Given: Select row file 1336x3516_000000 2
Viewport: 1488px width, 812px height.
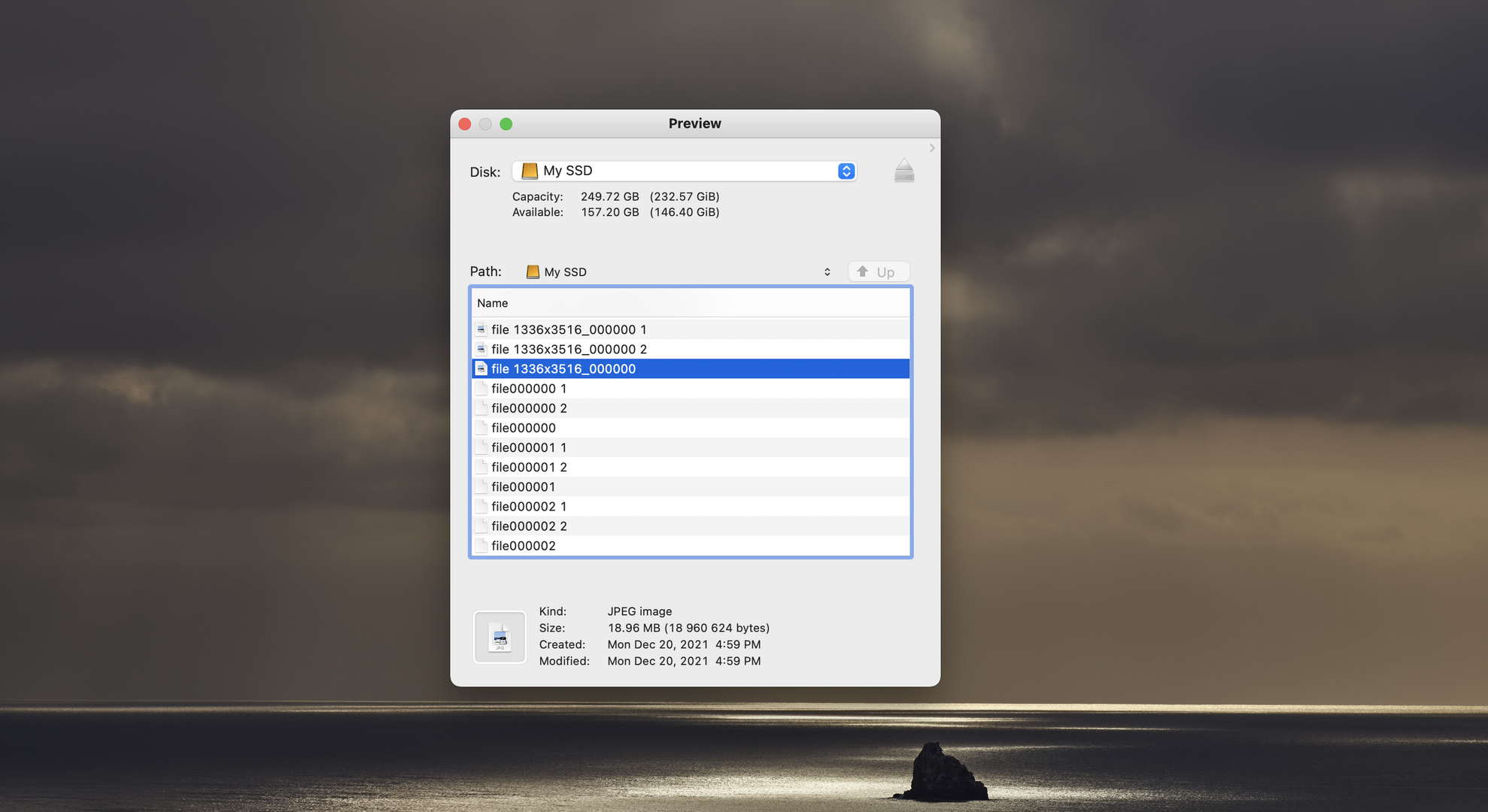Looking at the screenshot, I should (690, 349).
